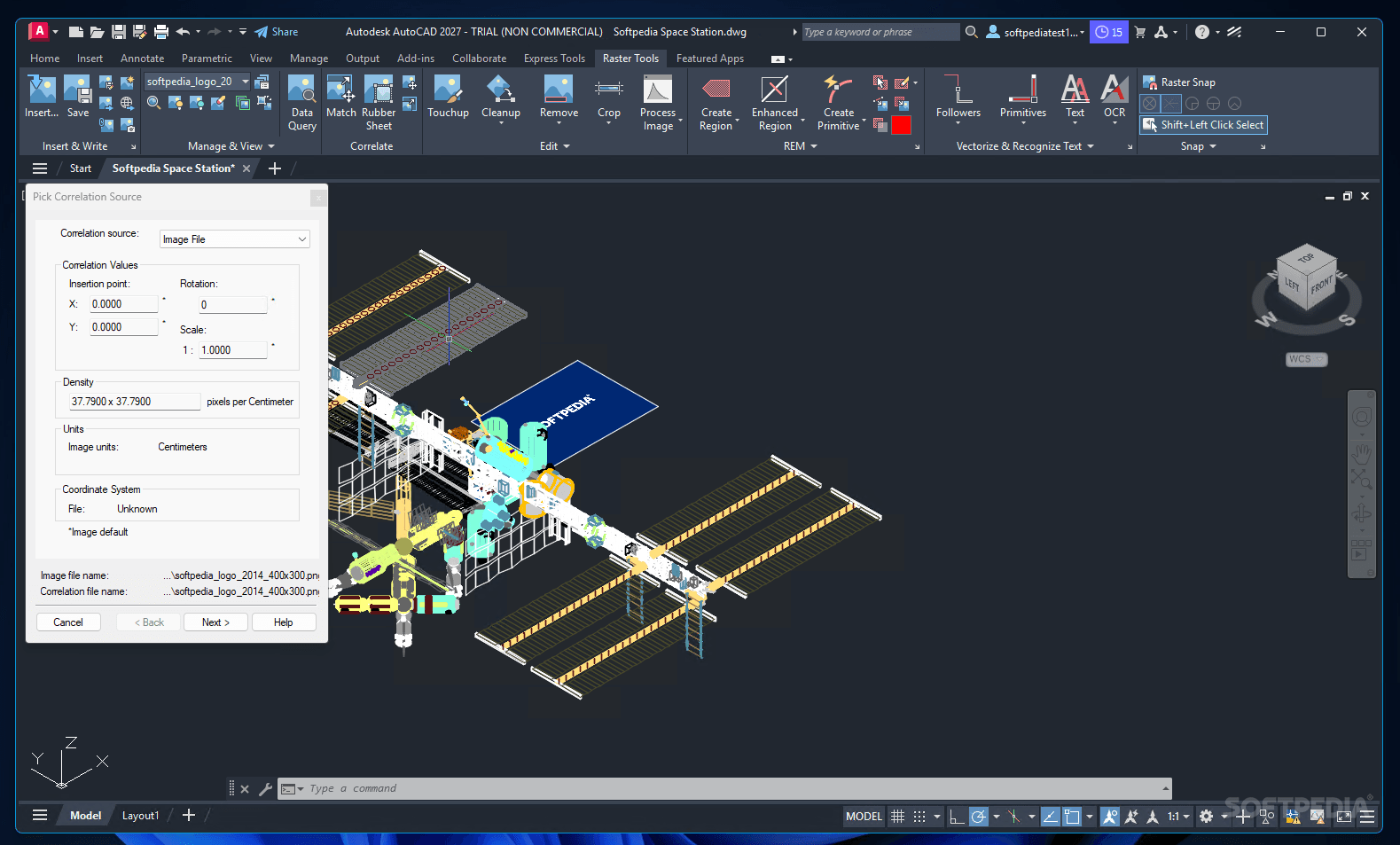
Task: Open the Annotate ribbon tab
Action: (x=142, y=59)
